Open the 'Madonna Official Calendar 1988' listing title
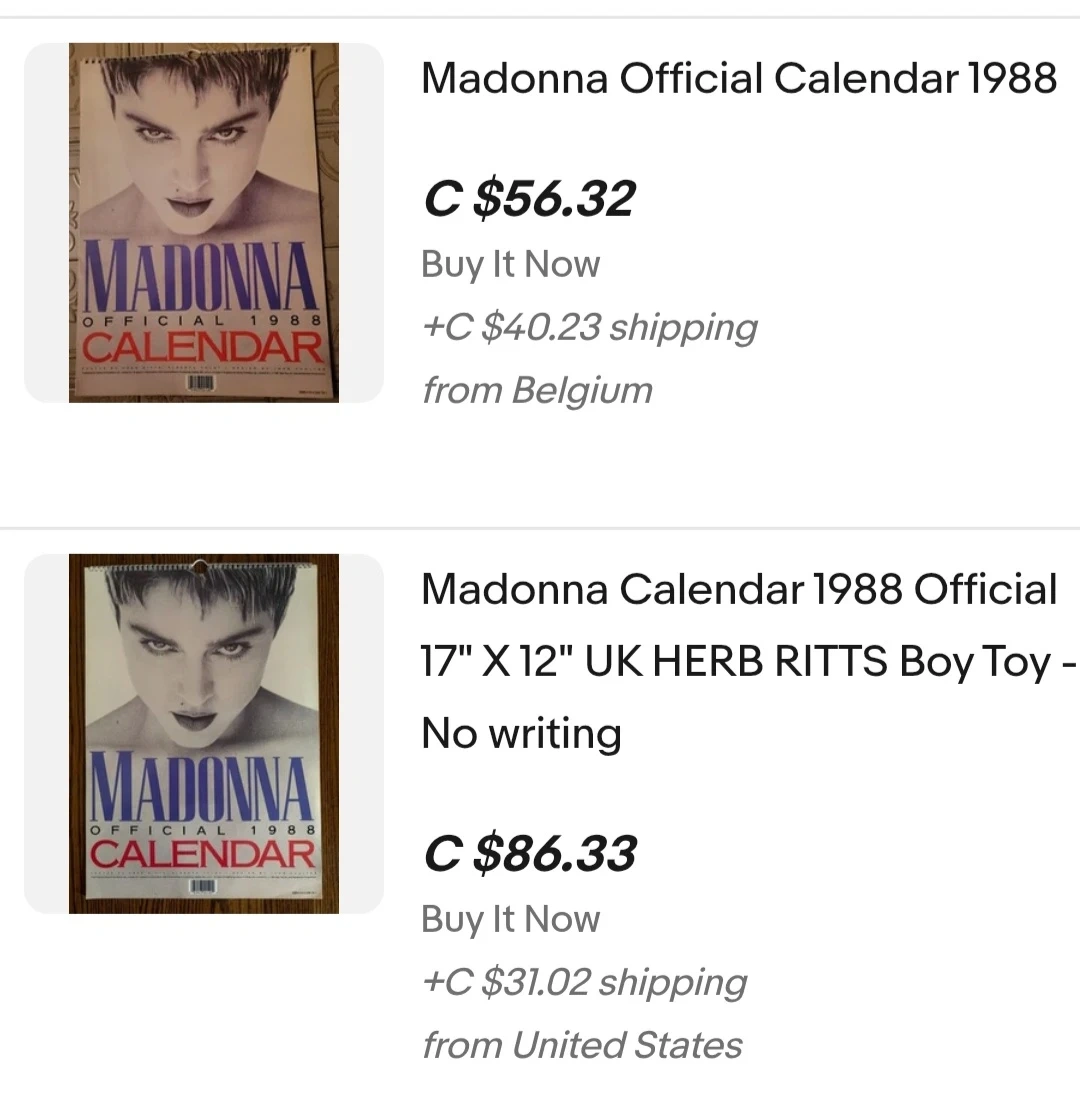The width and height of the screenshot is (1080, 1100). click(739, 78)
